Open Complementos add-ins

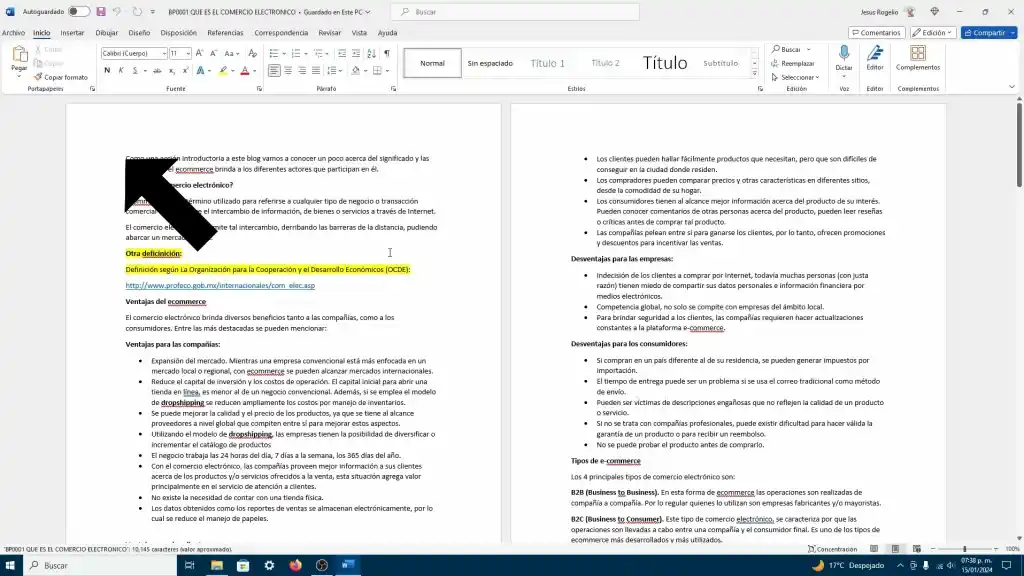[x=918, y=57]
